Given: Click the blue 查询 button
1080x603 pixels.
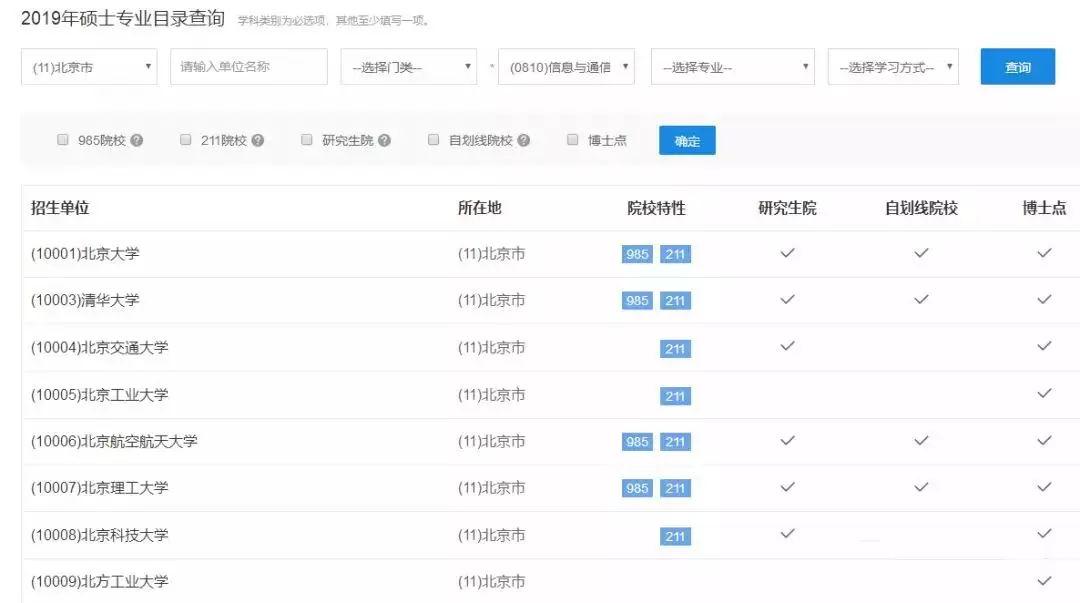Looking at the screenshot, I should click(1018, 67).
